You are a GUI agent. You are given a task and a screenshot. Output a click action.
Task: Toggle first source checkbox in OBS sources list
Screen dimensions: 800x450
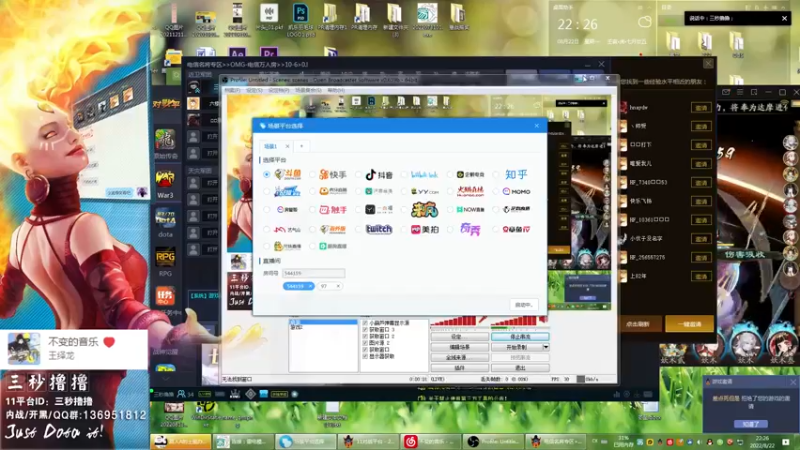point(365,323)
